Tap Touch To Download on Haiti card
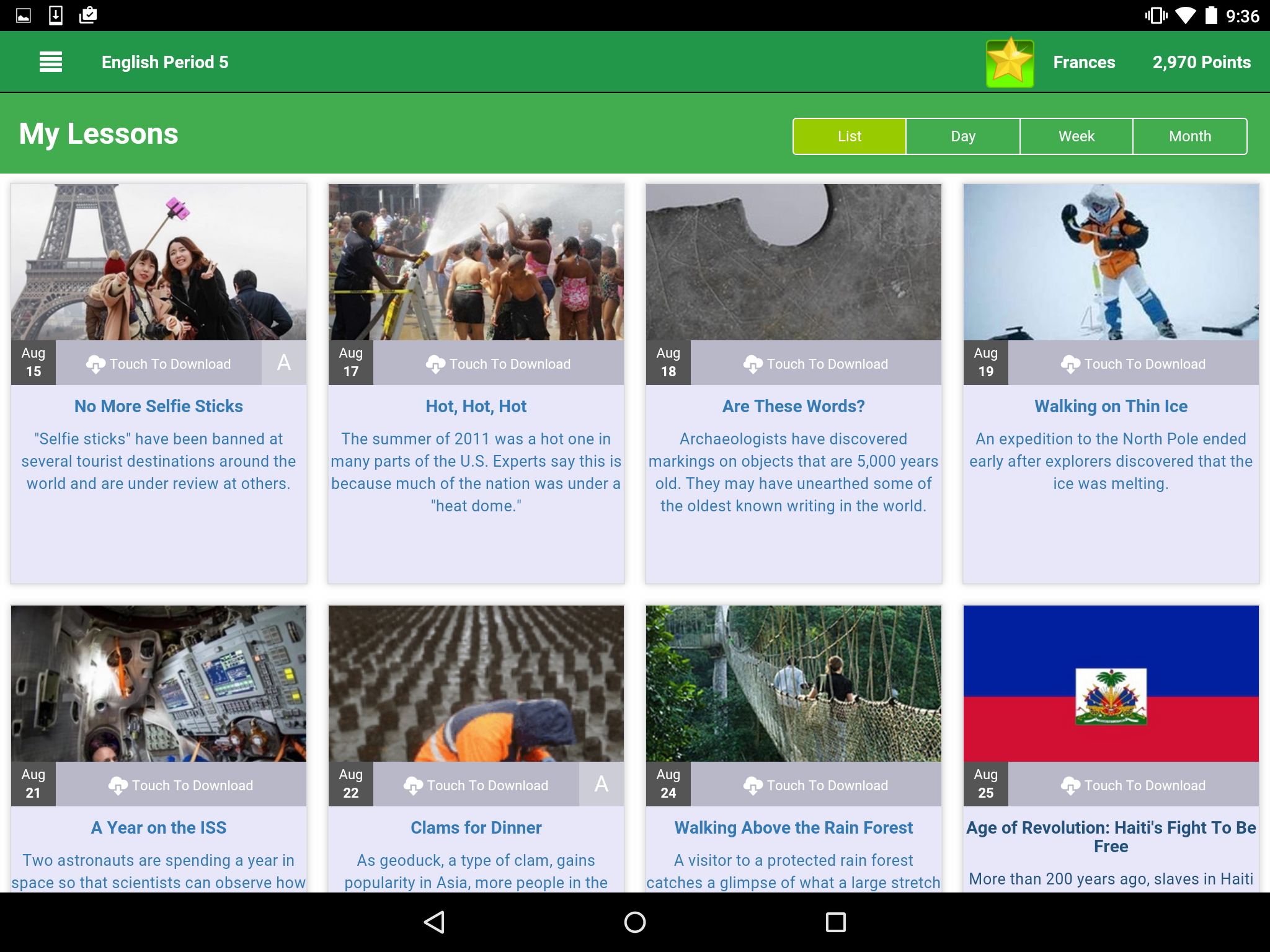 coord(1134,785)
